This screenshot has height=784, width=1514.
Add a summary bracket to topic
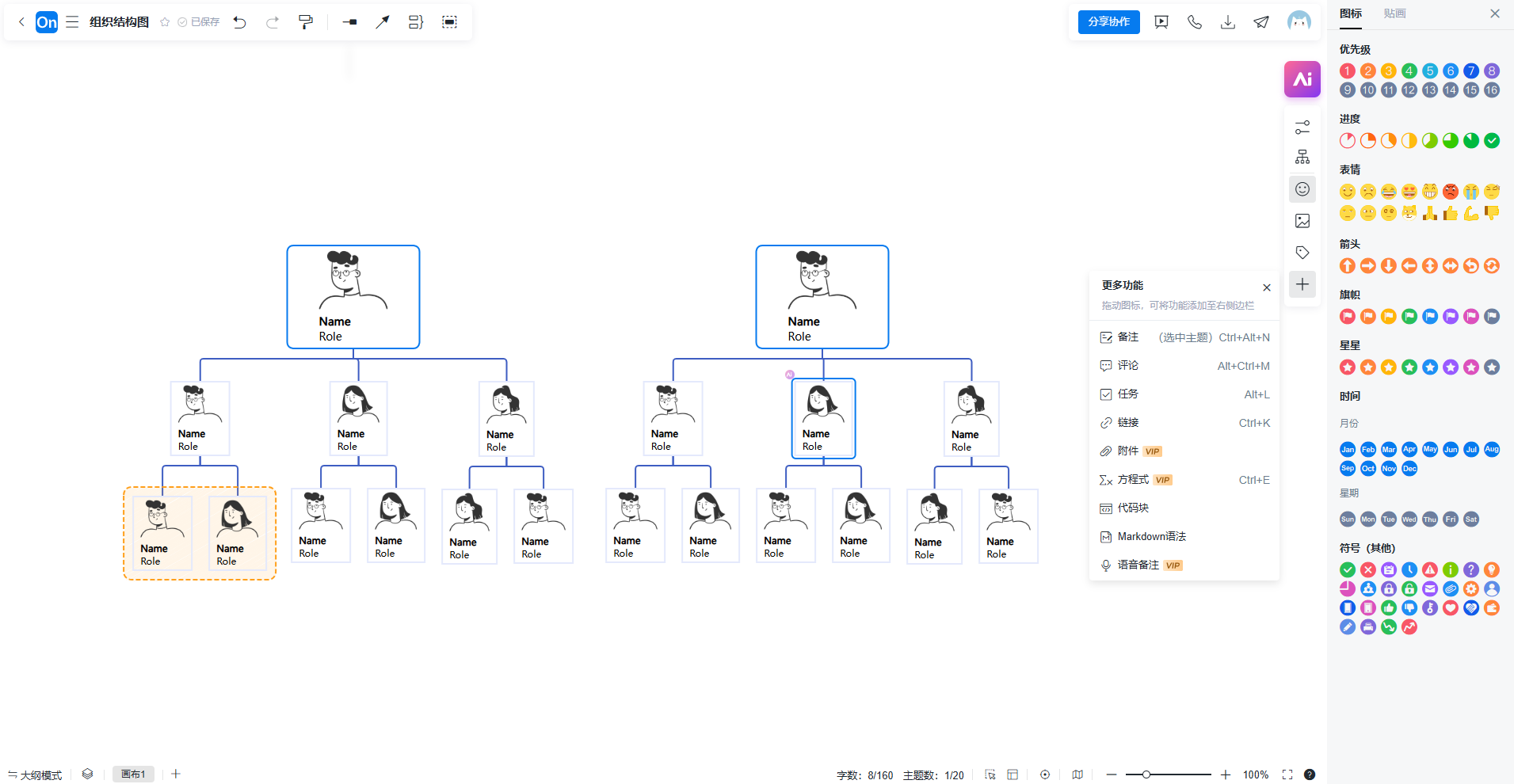click(416, 22)
